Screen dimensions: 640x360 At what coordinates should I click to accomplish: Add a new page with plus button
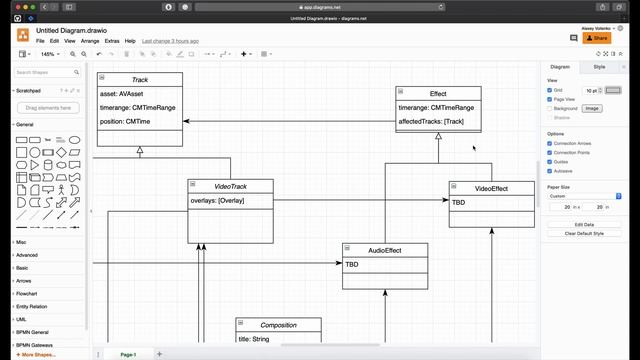(x=160, y=354)
